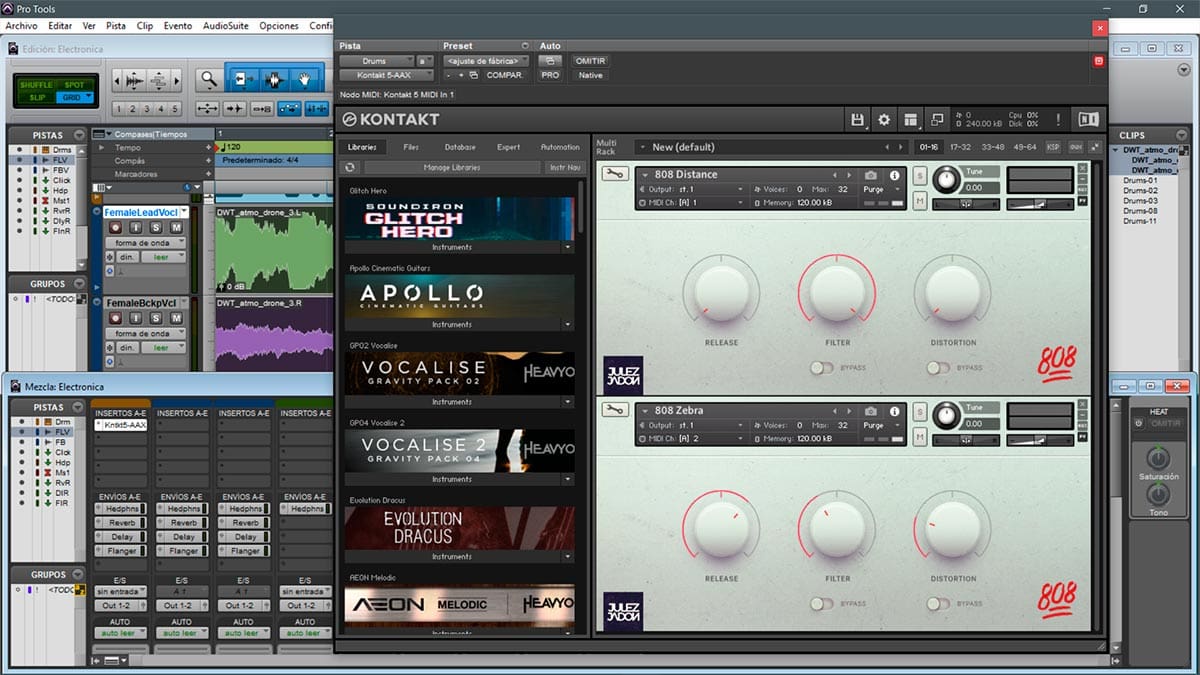Adjust the RELEASE knob on 808 Distance
Screen dimensions: 1200x675
tap(721, 294)
